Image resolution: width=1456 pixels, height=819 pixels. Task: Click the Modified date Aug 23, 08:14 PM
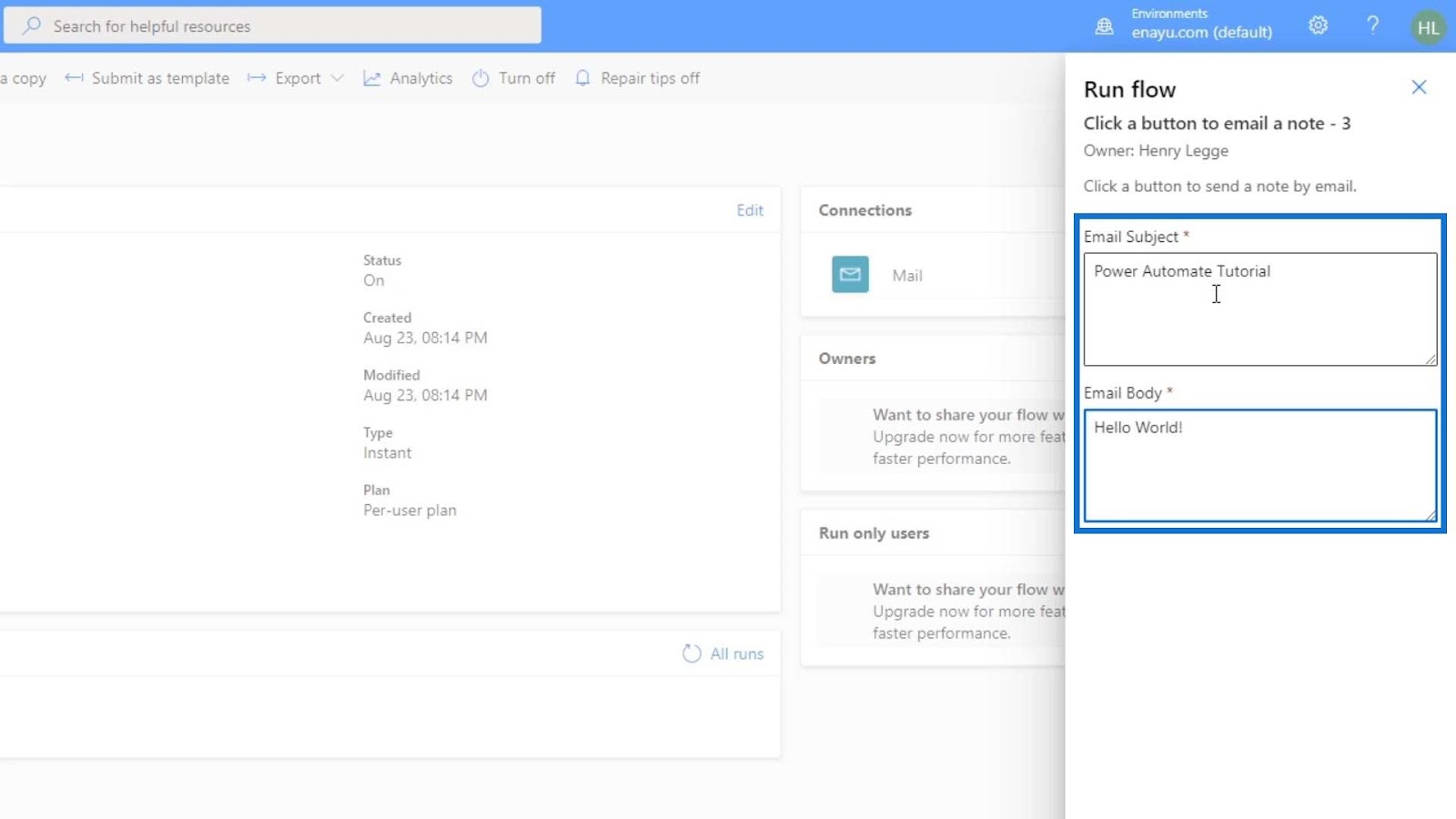[425, 395]
